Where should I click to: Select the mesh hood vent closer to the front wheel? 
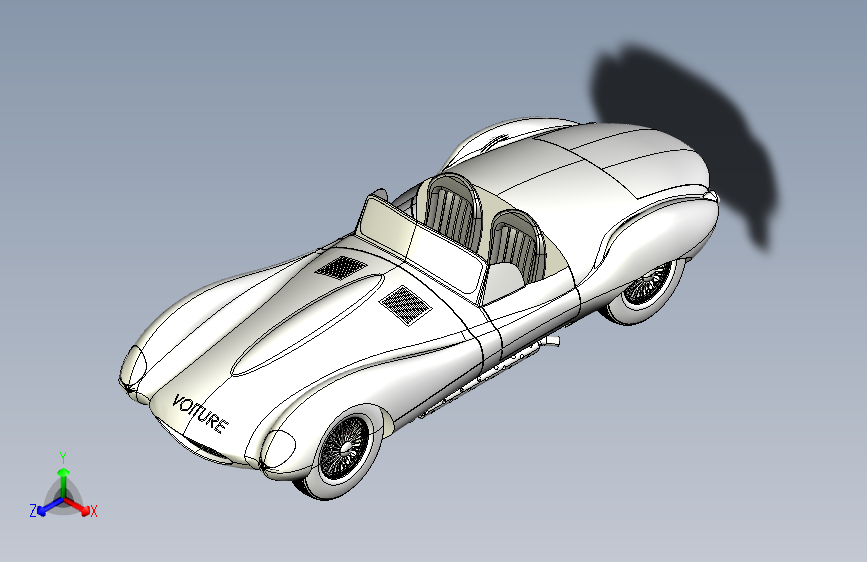coord(406,305)
